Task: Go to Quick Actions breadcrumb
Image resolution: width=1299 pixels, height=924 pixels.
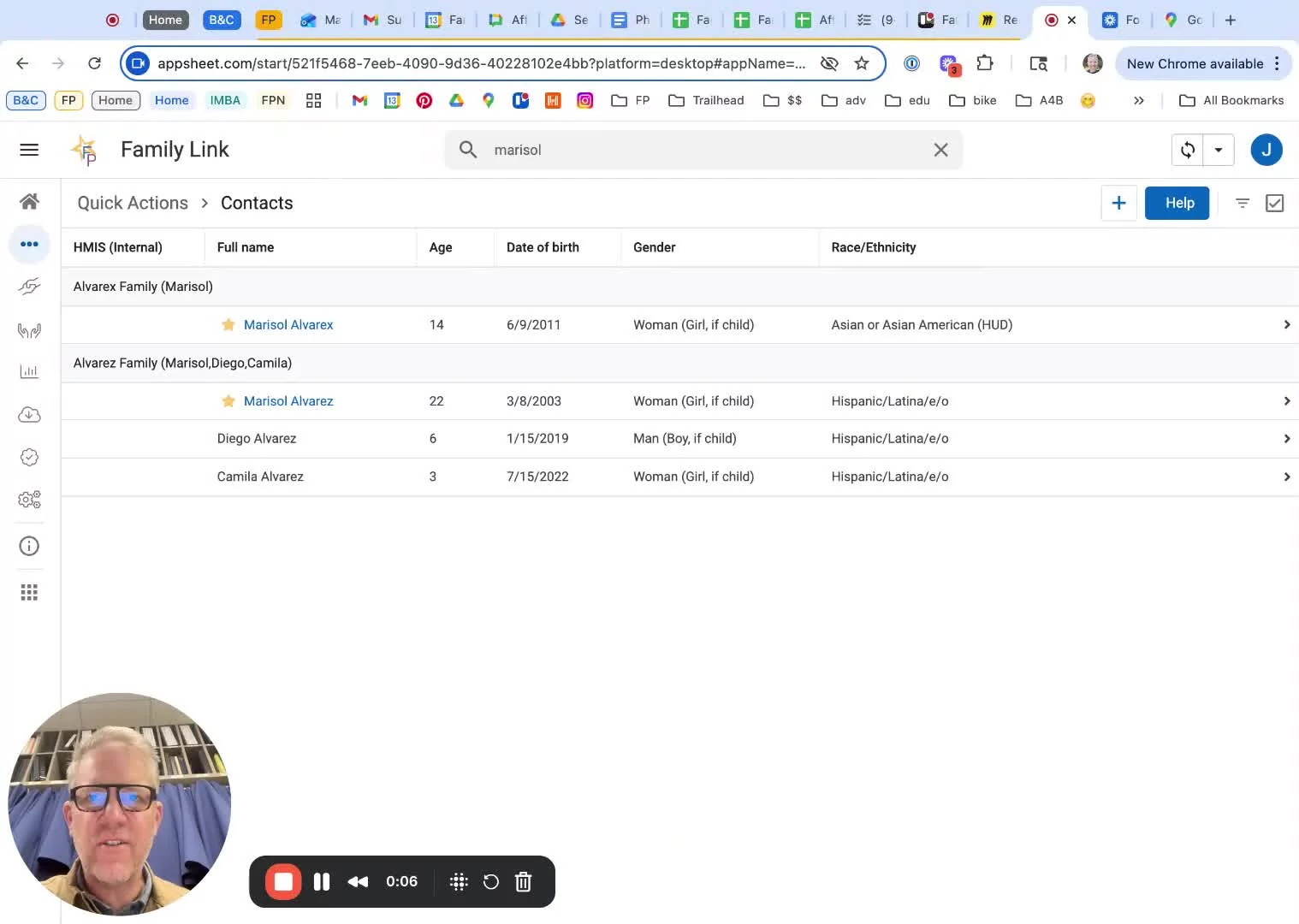Action: tap(133, 203)
